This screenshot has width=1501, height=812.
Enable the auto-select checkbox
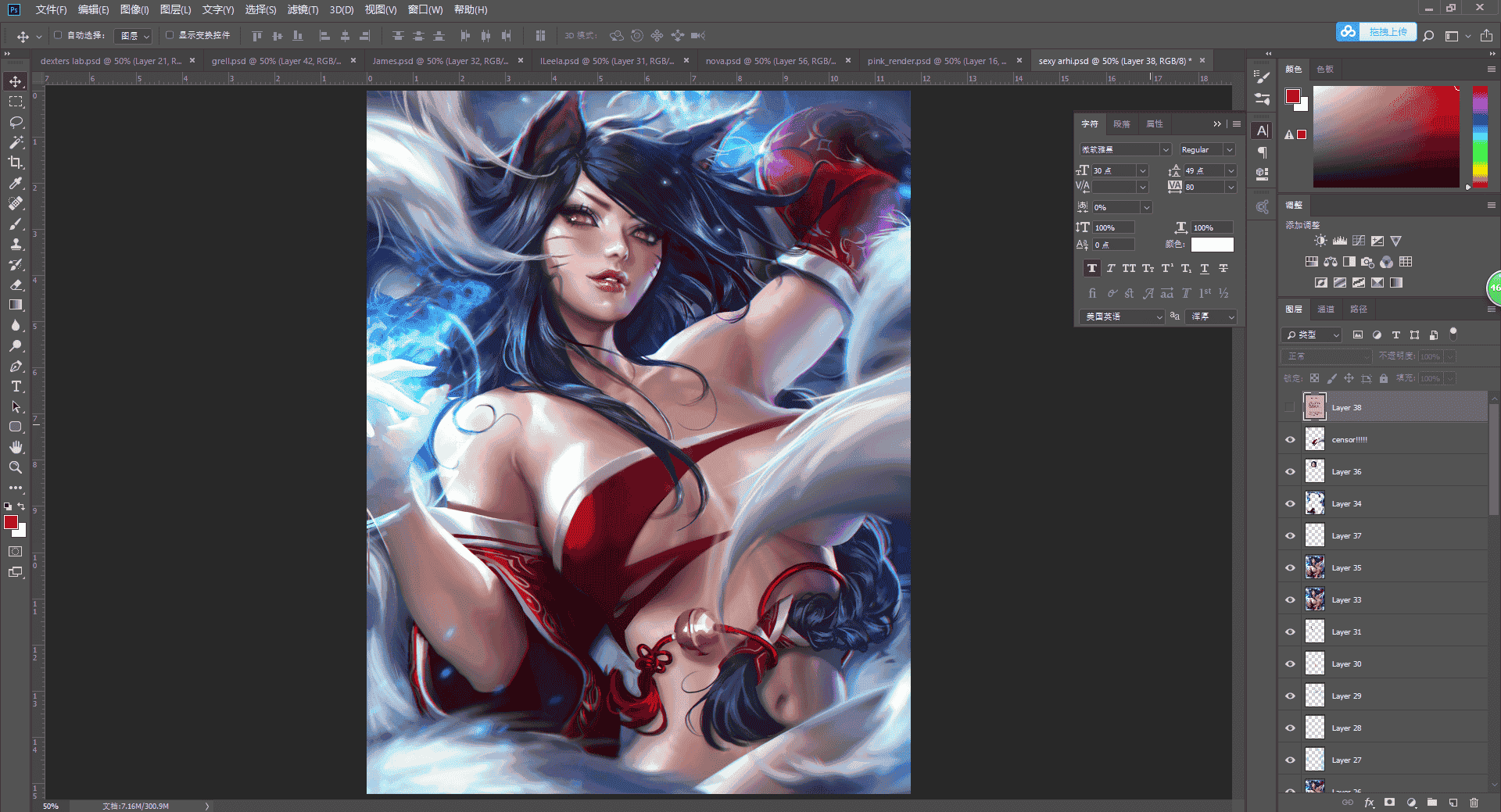click(58, 35)
